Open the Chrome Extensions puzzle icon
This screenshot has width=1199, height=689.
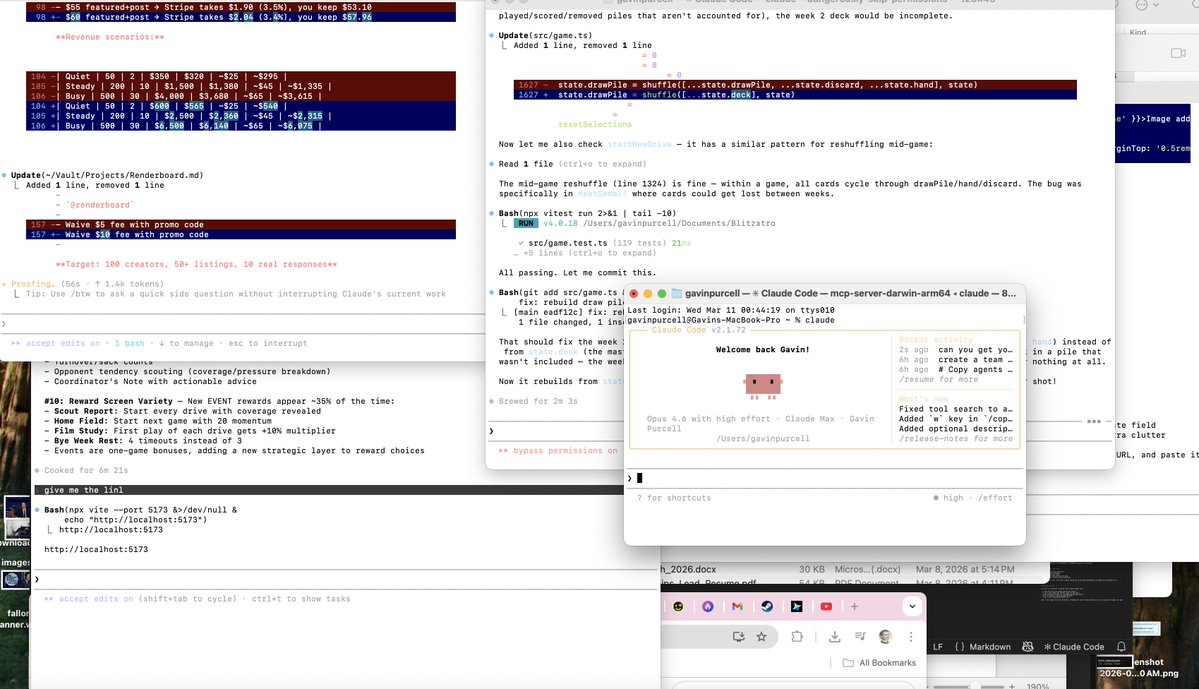[797, 636]
